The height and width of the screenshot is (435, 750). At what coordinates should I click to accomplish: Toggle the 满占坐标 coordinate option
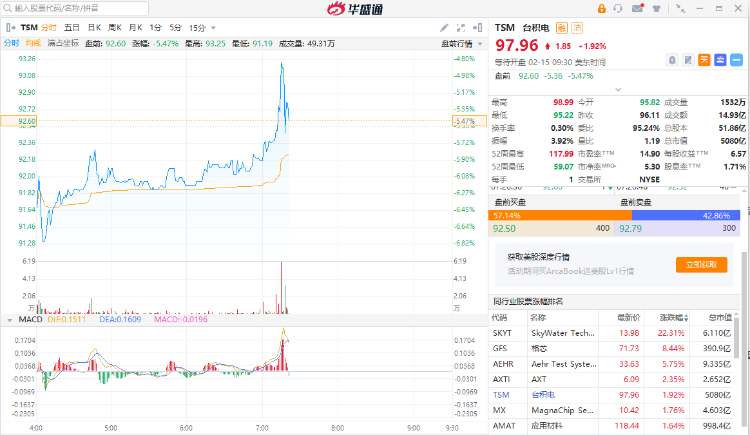pyautogui.click(x=63, y=44)
